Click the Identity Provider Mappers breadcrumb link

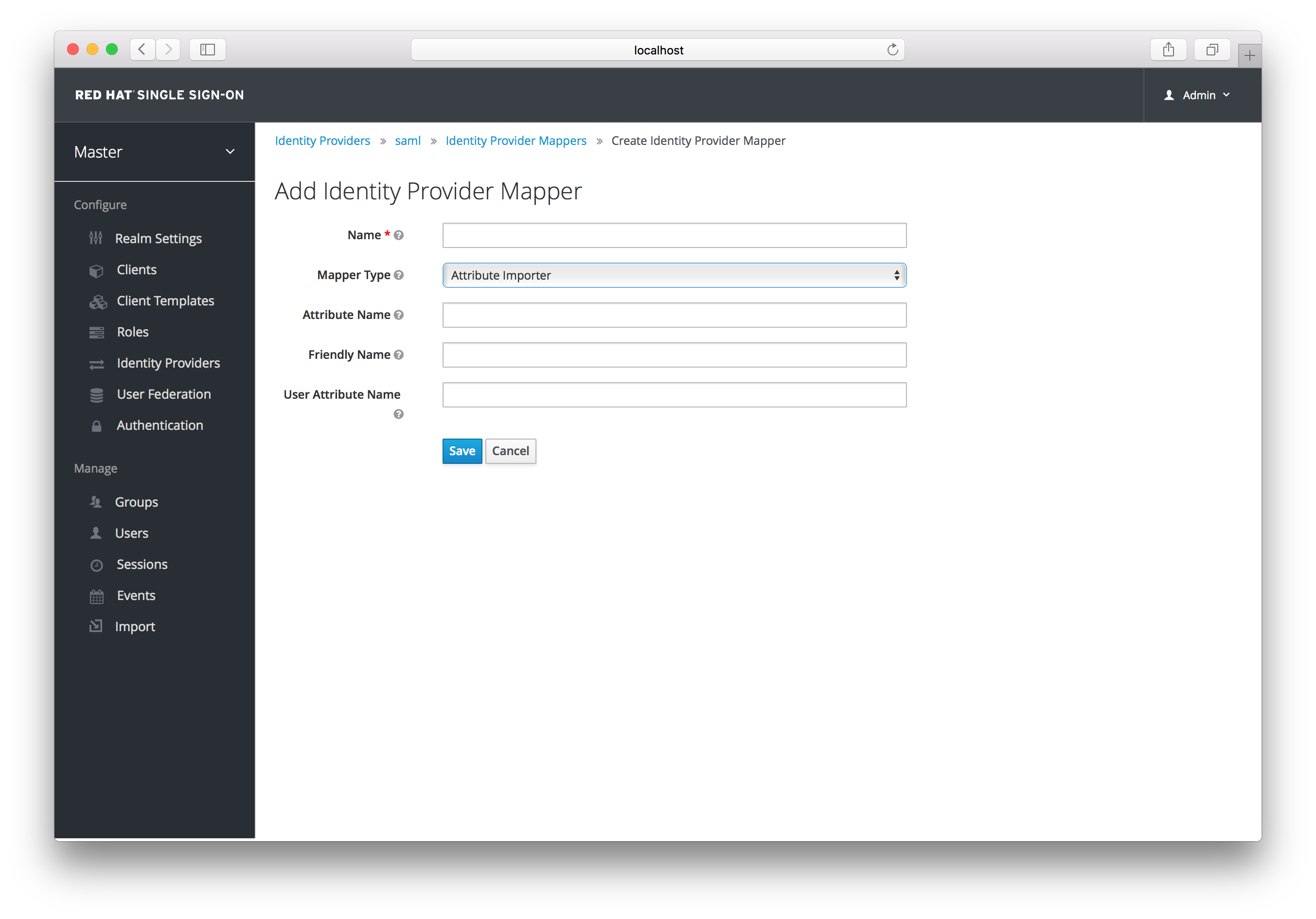[x=516, y=140]
